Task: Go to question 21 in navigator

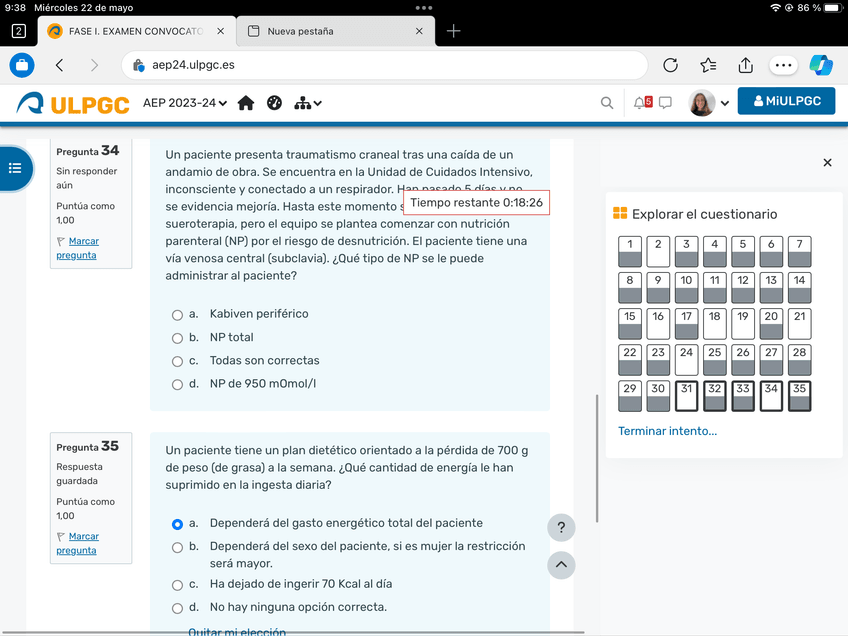Action: coord(799,323)
